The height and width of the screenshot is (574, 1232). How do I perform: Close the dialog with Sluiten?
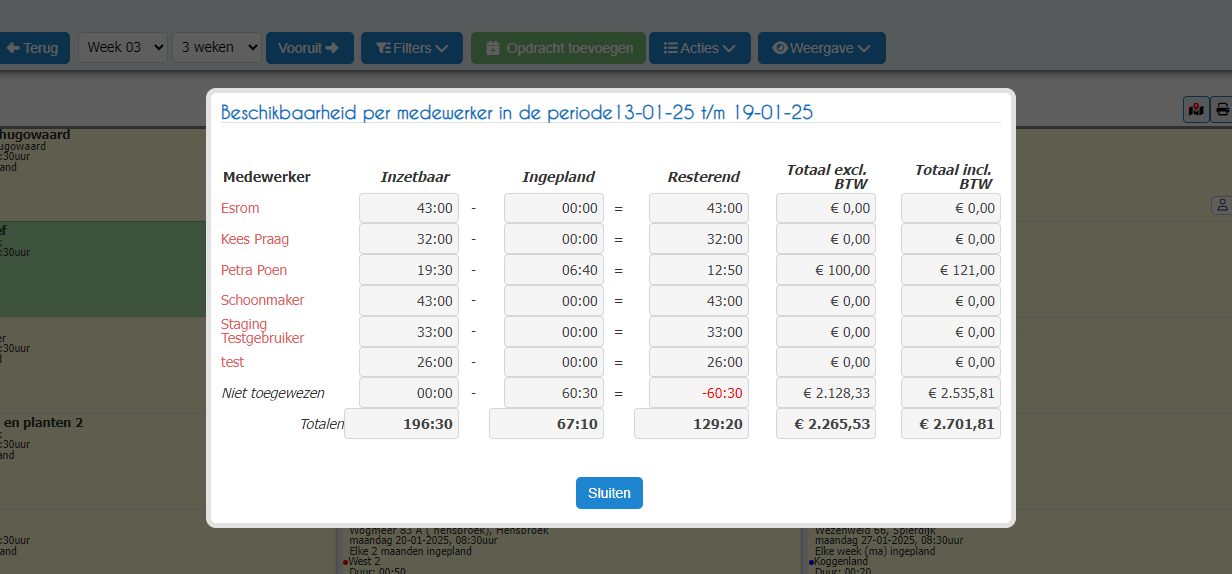(609, 493)
